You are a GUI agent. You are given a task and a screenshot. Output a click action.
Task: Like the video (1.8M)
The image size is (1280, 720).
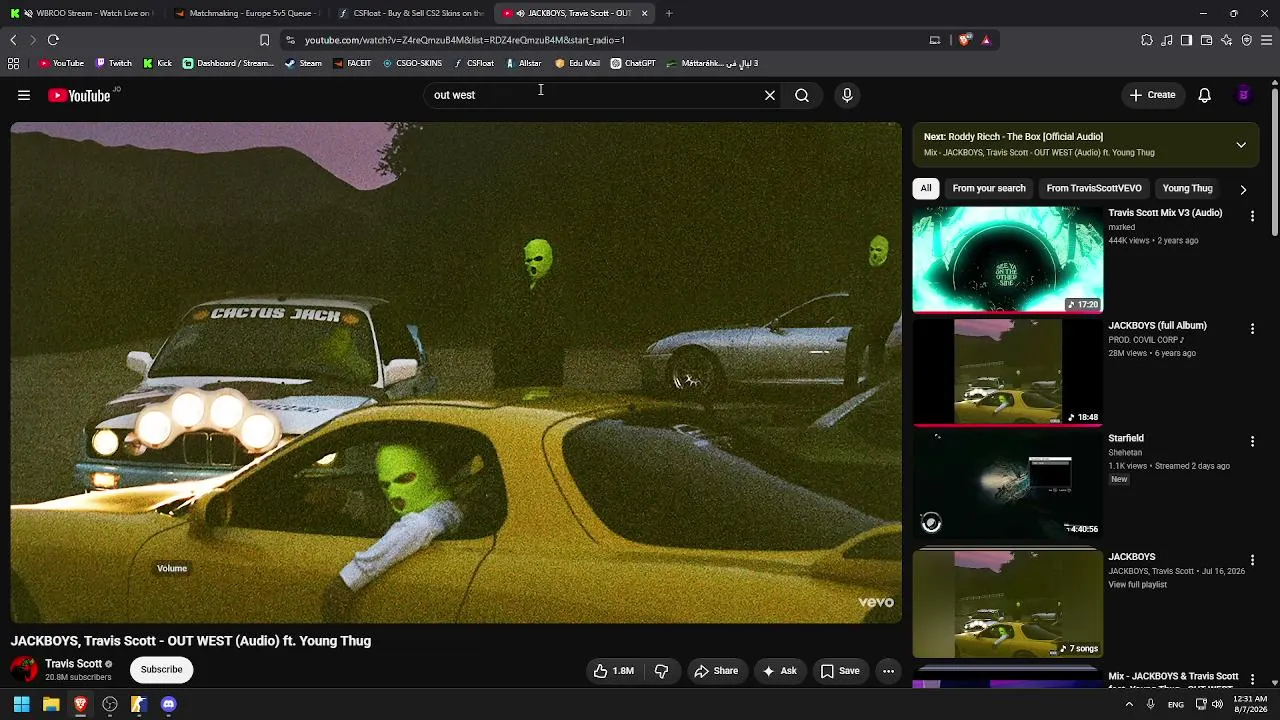[614, 671]
